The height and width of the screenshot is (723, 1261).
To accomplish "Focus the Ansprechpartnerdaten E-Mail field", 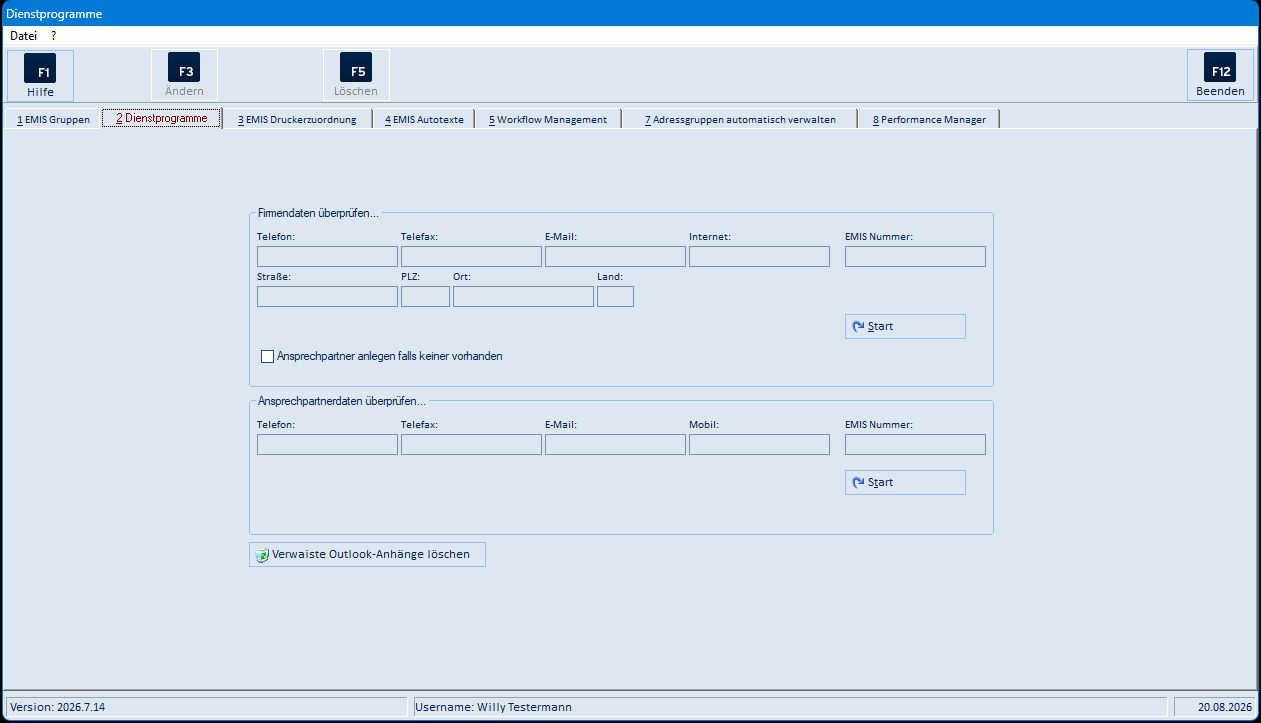I will (615, 445).
